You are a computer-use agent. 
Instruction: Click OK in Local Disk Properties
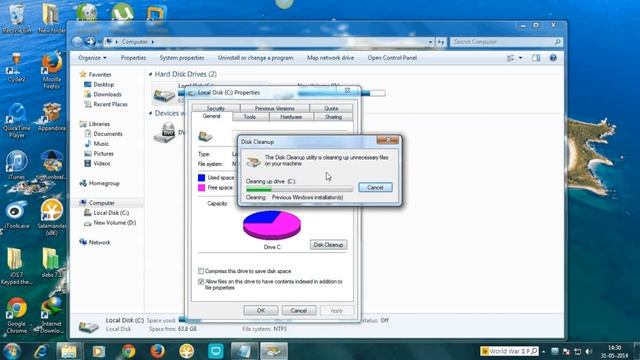pos(261,311)
